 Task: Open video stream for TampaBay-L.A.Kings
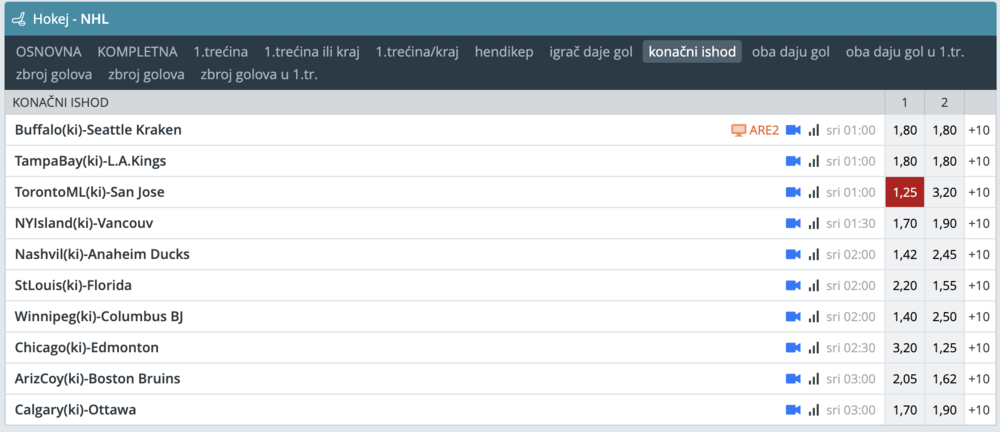click(x=793, y=161)
